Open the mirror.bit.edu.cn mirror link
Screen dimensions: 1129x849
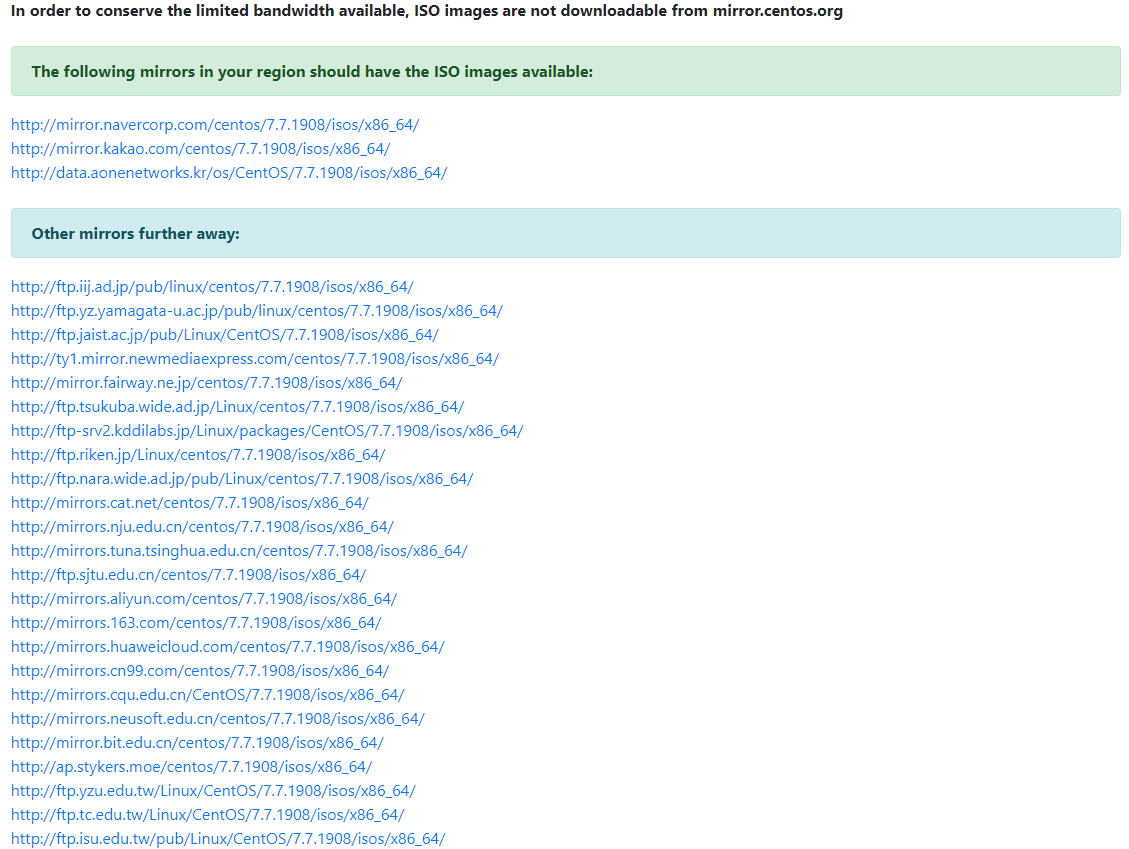[x=197, y=742]
